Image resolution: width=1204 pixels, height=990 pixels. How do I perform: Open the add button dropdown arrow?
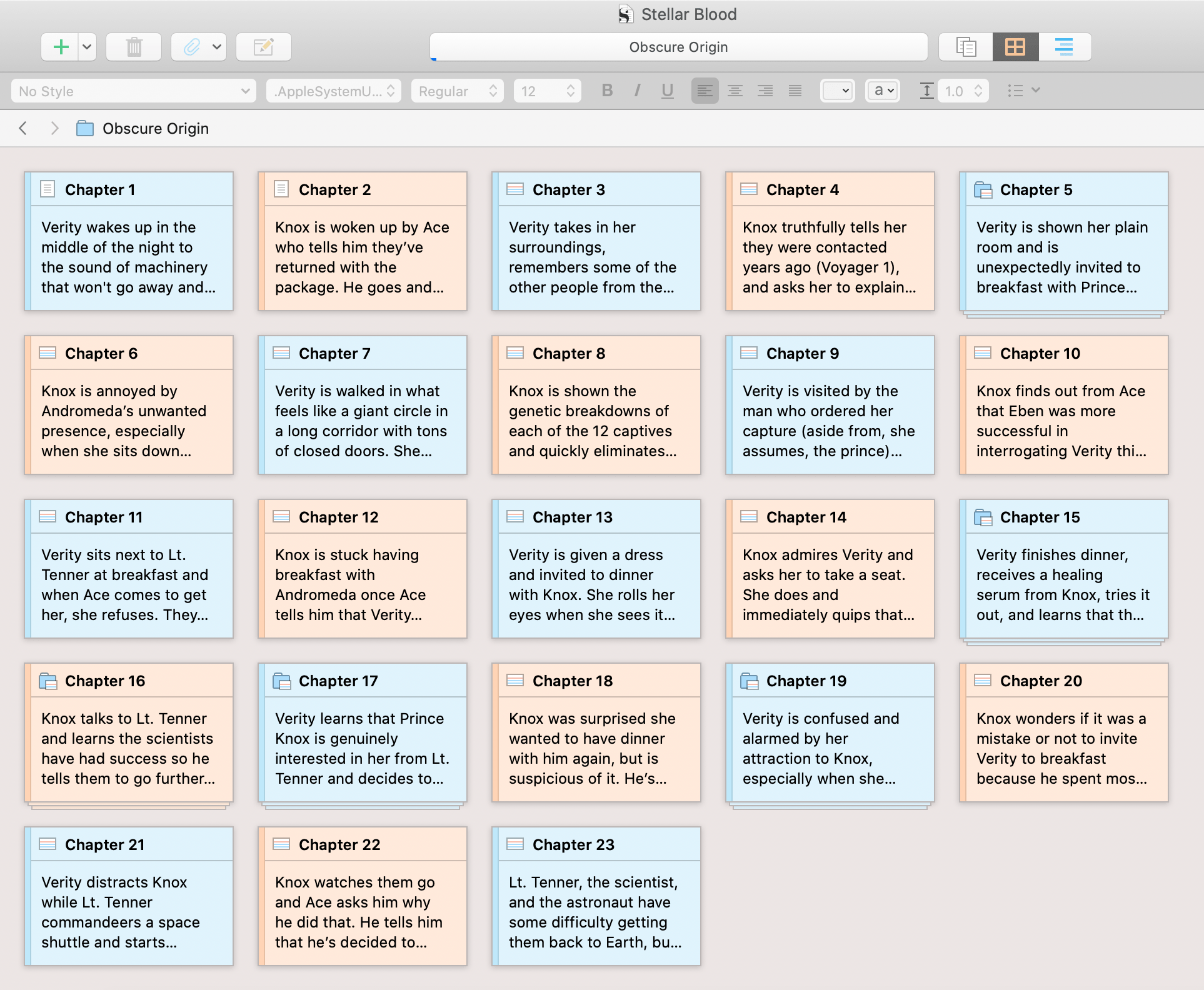88,47
